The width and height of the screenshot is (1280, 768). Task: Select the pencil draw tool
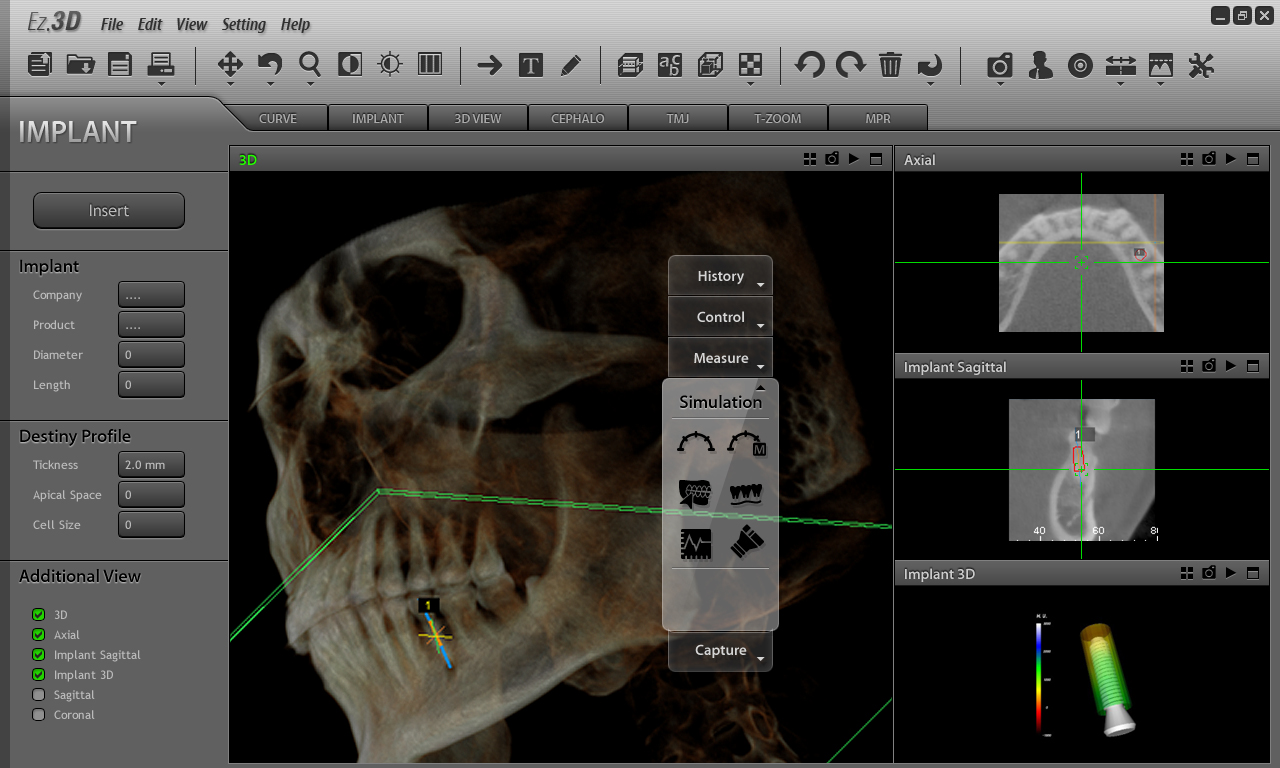tap(570, 66)
